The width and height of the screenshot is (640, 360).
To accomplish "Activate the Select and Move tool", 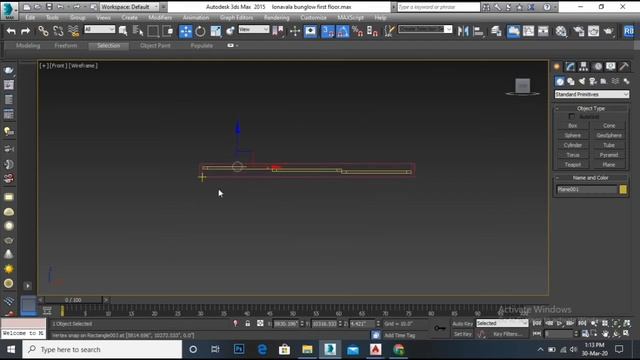I will [x=185, y=31].
